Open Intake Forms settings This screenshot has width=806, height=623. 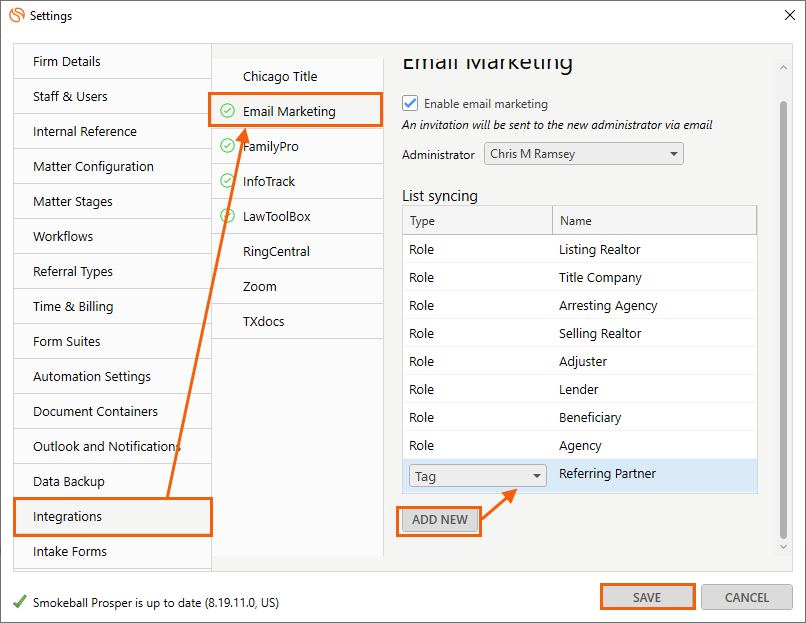tap(113, 552)
